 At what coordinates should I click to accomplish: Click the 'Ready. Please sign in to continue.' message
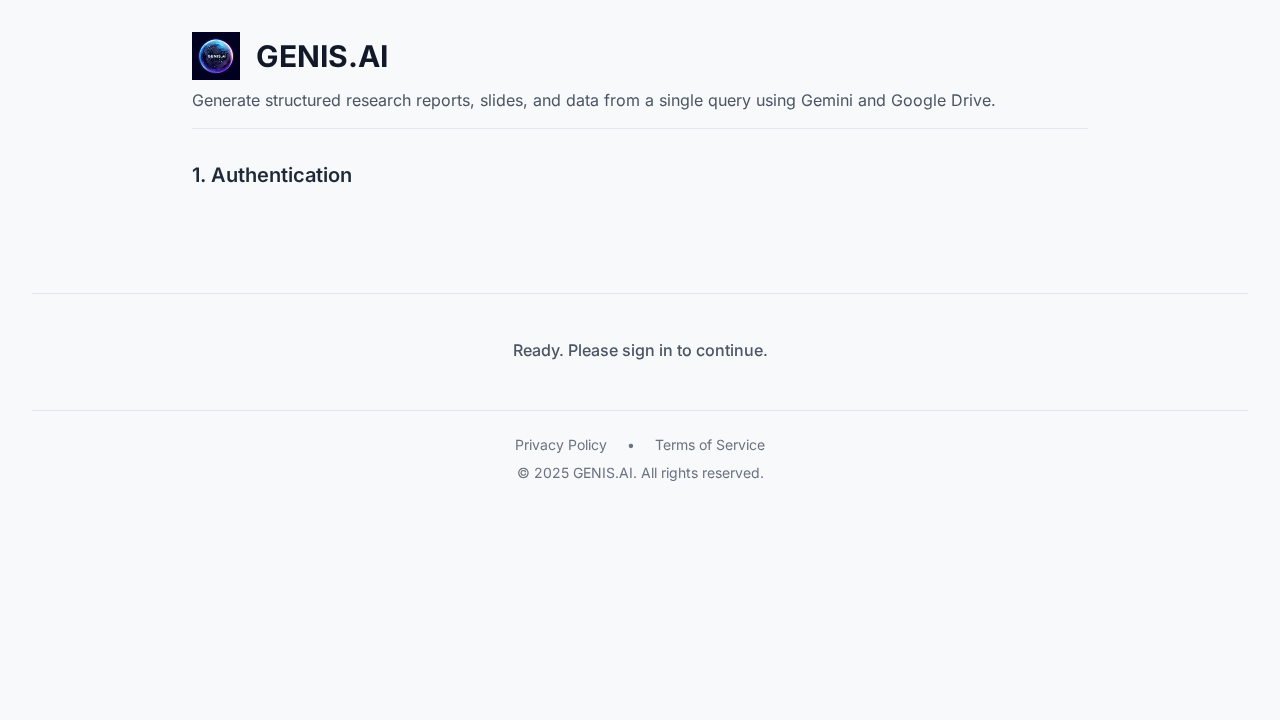click(640, 350)
